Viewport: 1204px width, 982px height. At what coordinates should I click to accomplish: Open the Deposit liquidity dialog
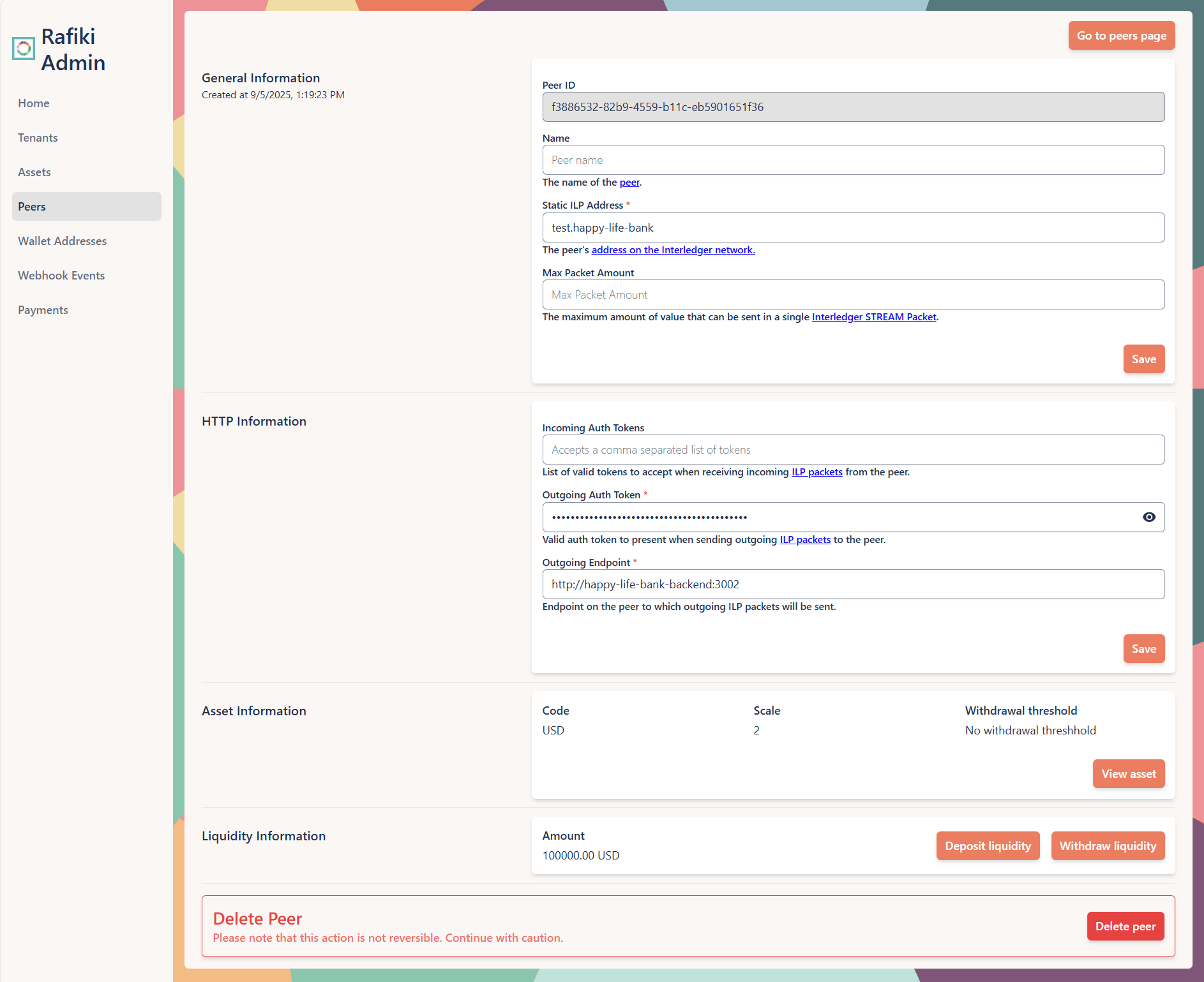pyautogui.click(x=988, y=845)
